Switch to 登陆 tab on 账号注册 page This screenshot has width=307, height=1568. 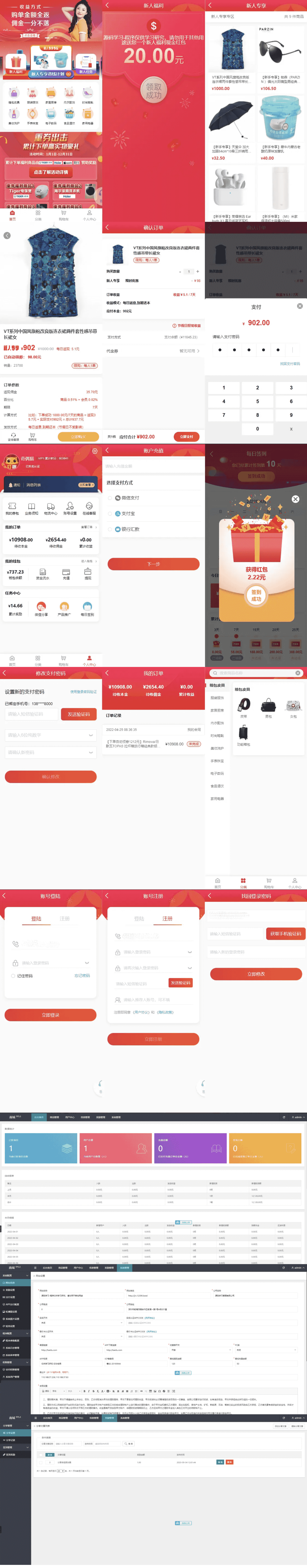pyautogui.click(x=139, y=919)
